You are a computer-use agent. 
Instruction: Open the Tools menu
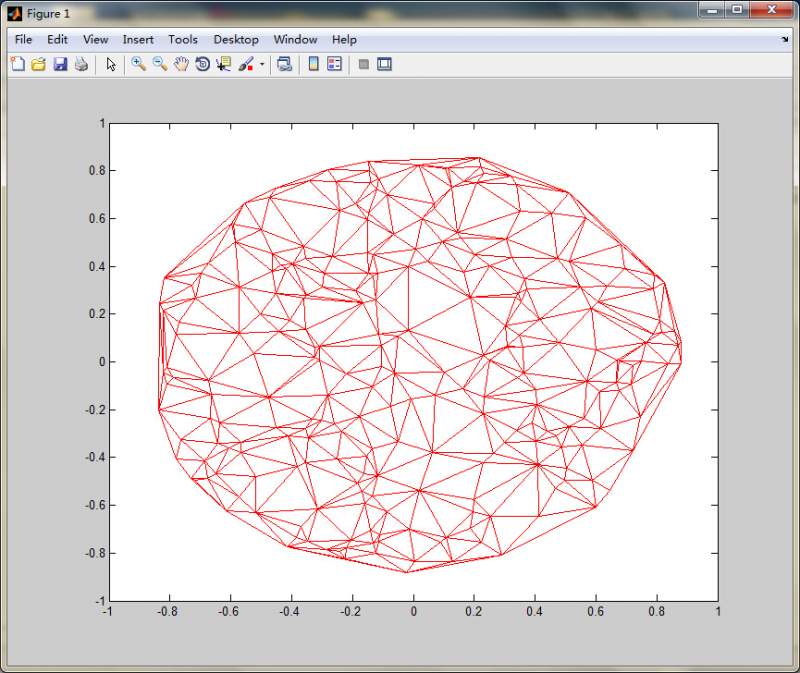tap(183, 39)
